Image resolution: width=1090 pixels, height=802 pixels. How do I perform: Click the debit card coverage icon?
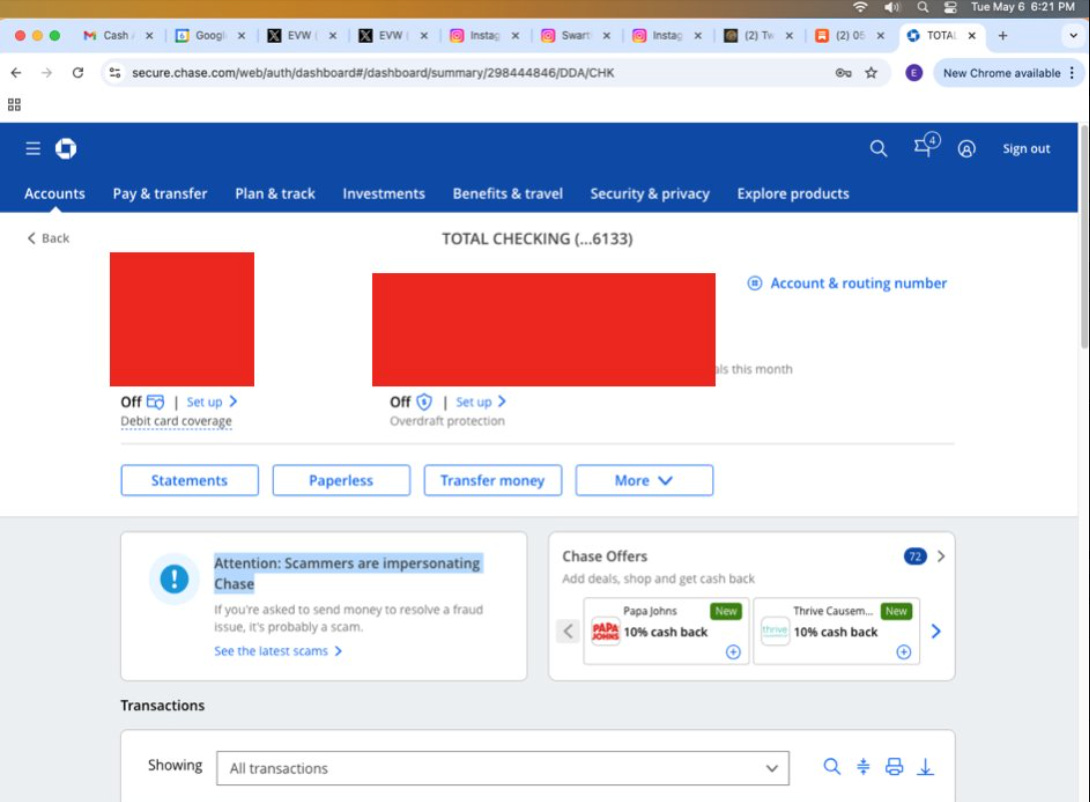156,402
